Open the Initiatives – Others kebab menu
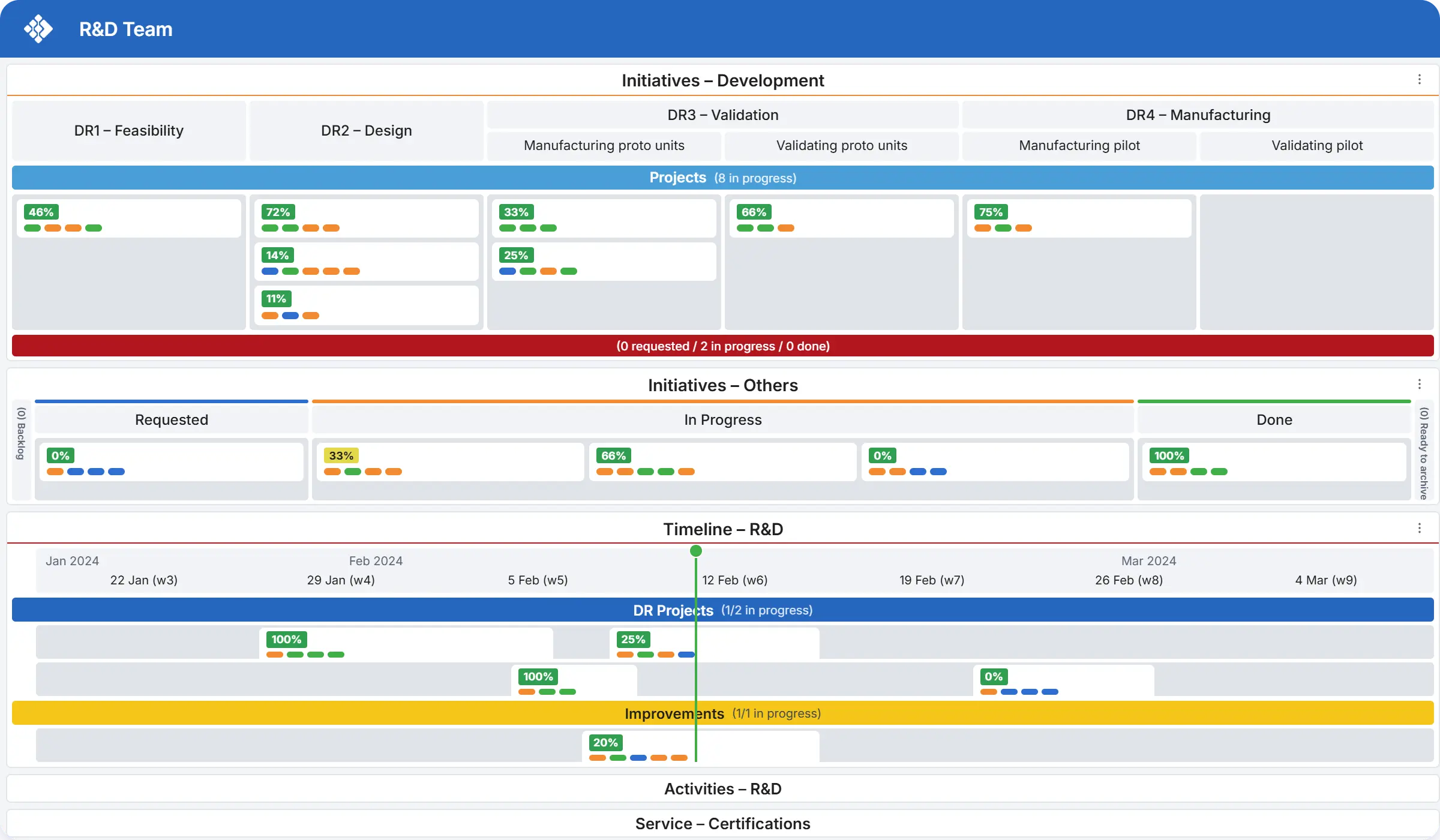Screen dimensions: 1440x840 [1419, 385]
